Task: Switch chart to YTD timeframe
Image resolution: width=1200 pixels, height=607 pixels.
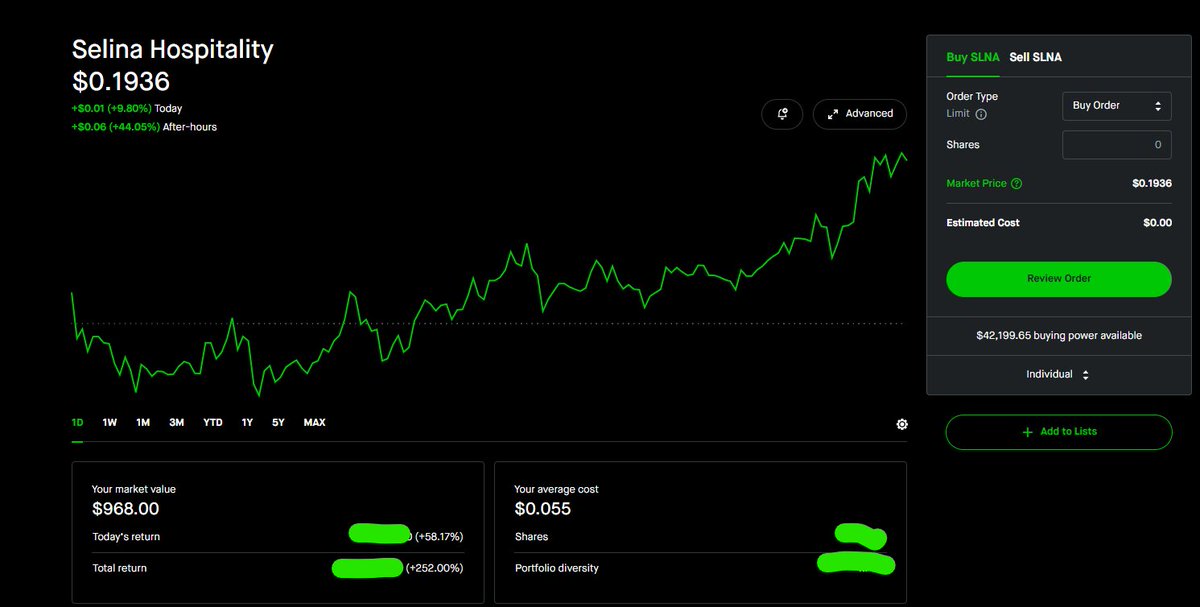Action: tap(212, 422)
